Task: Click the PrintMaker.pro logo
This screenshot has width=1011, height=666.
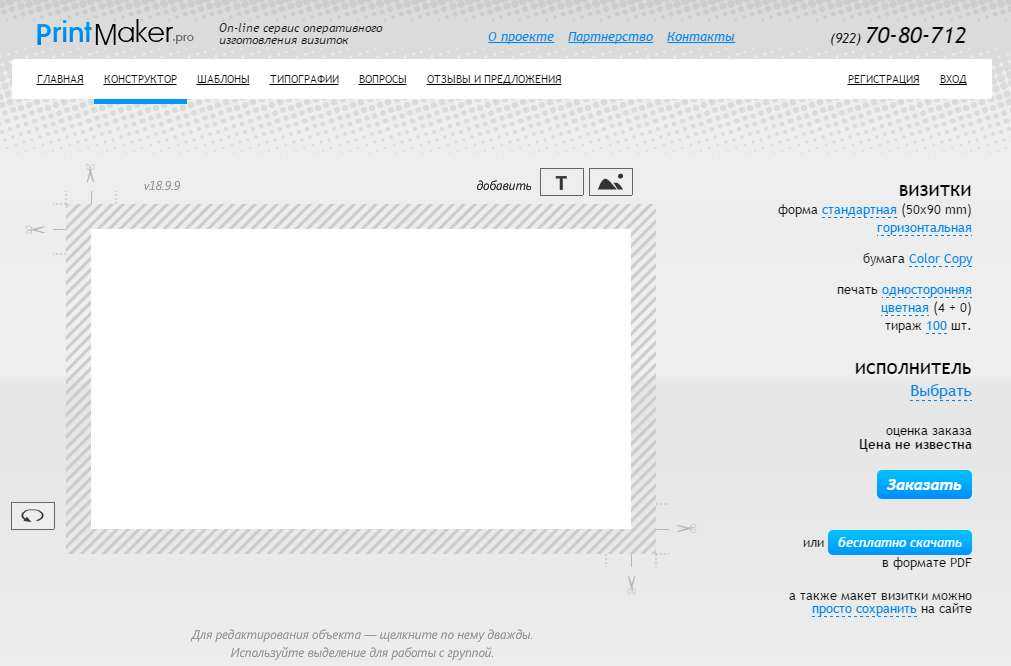Action: coord(115,35)
